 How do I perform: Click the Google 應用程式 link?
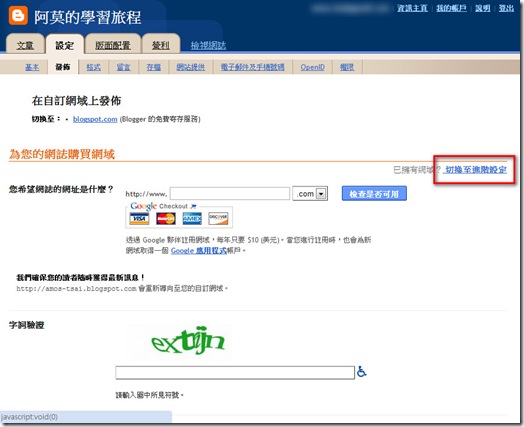[x=199, y=250]
